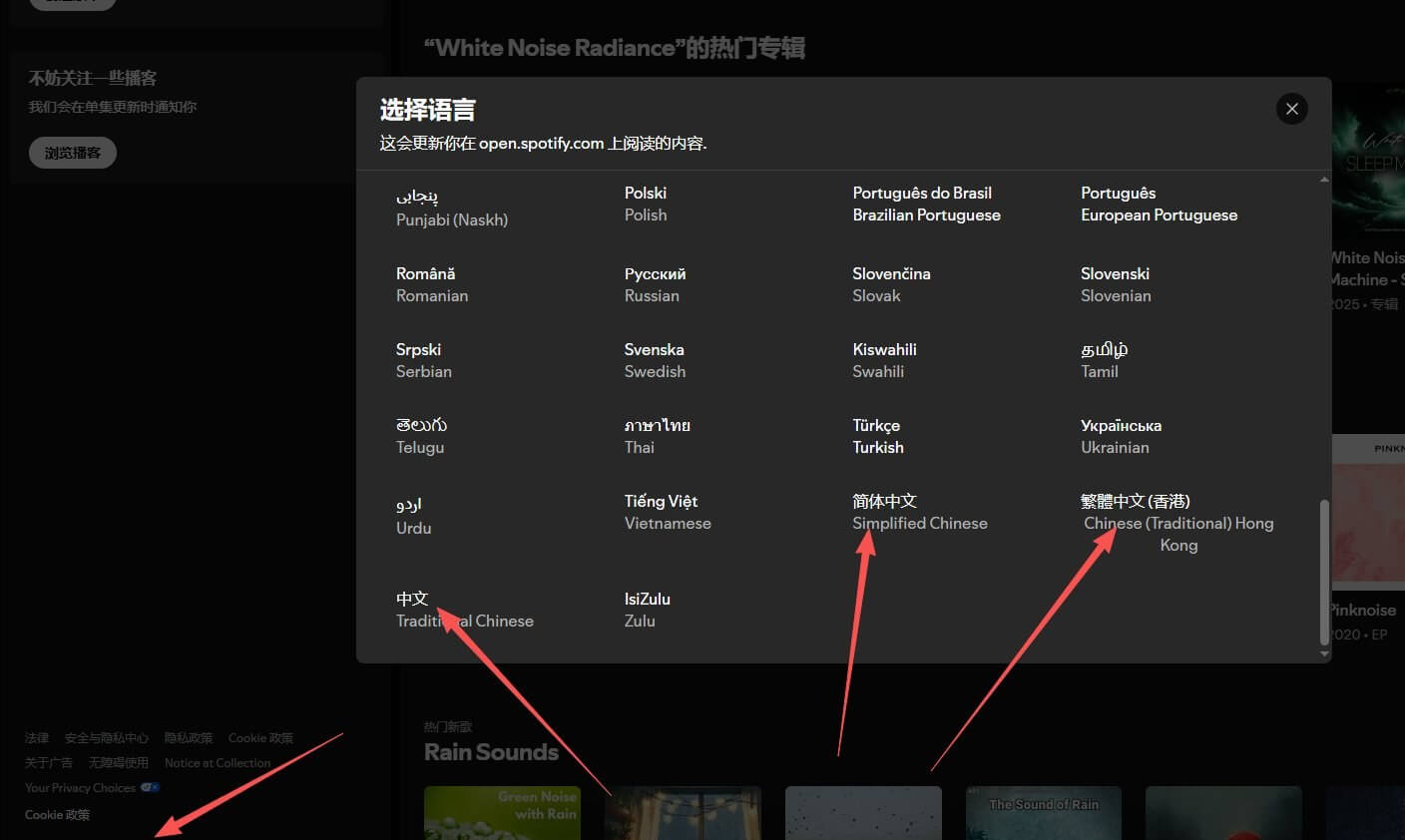This screenshot has height=840, width=1405.
Task: Open Green Noise with Rain album thumbnail
Action: click(x=502, y=813)
